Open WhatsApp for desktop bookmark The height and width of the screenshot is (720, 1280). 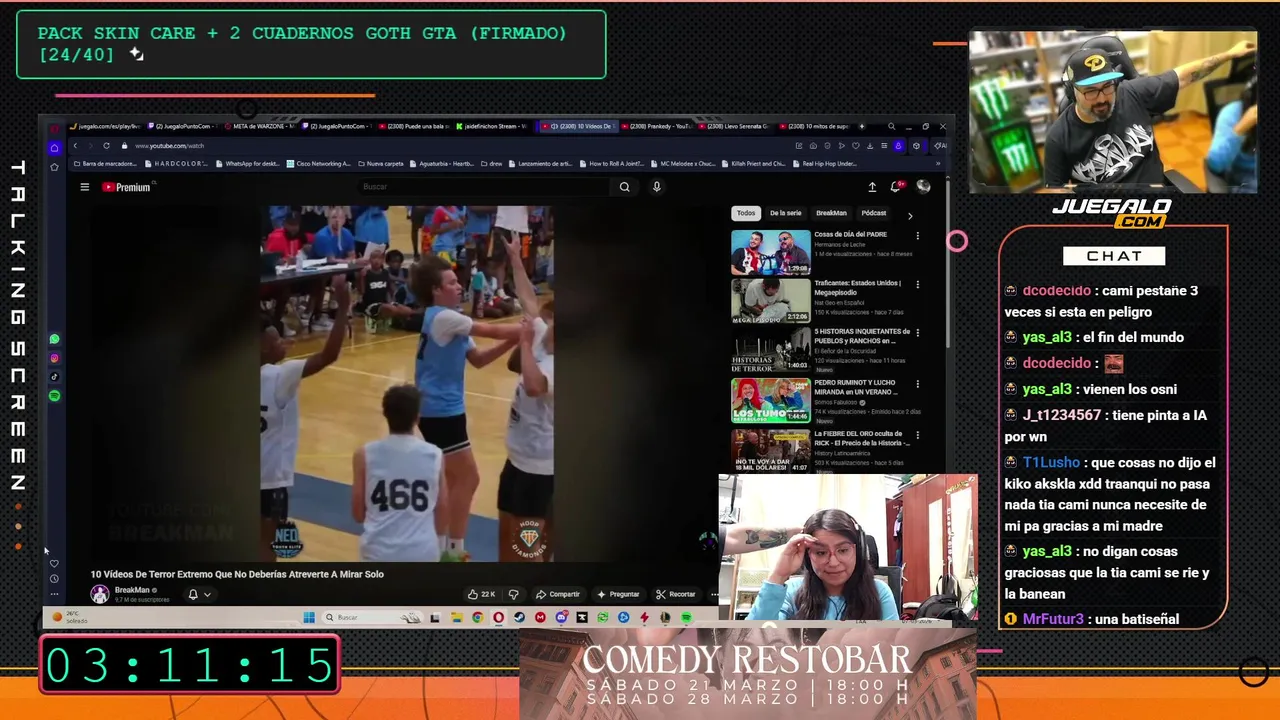[247, 164]
